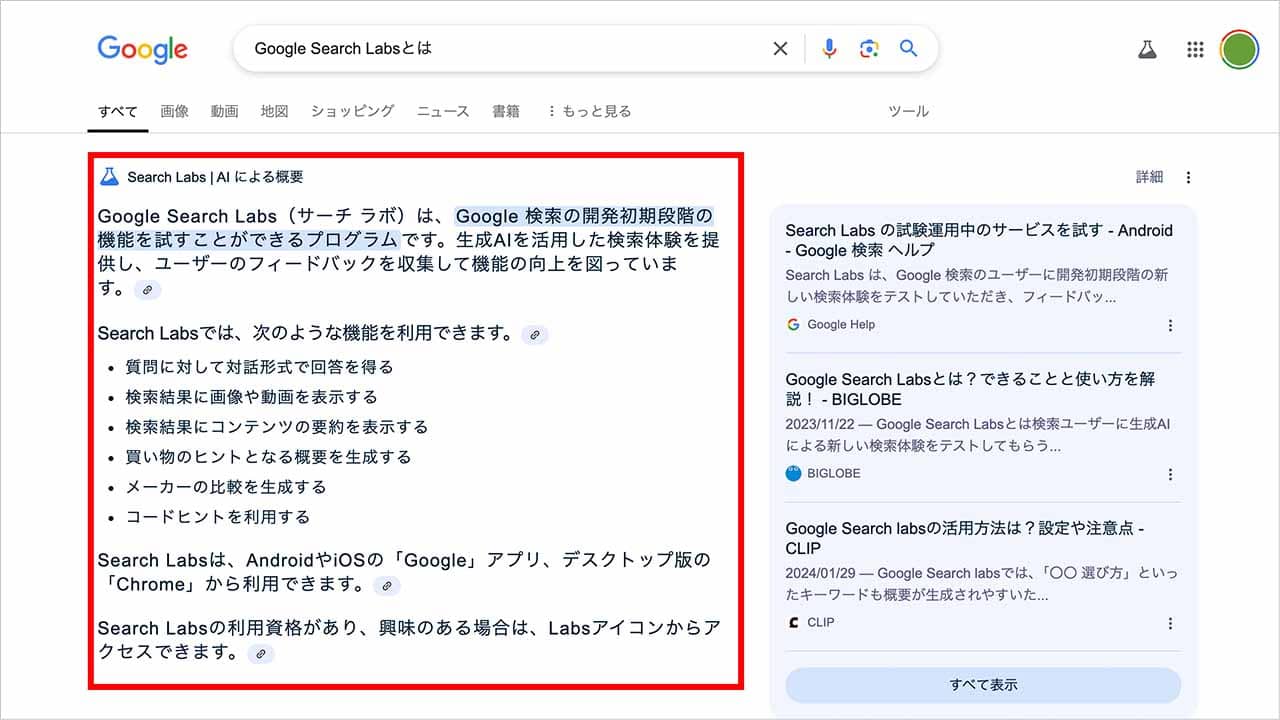
Task: Click the CLIP source name
Action: coord(821,623)
